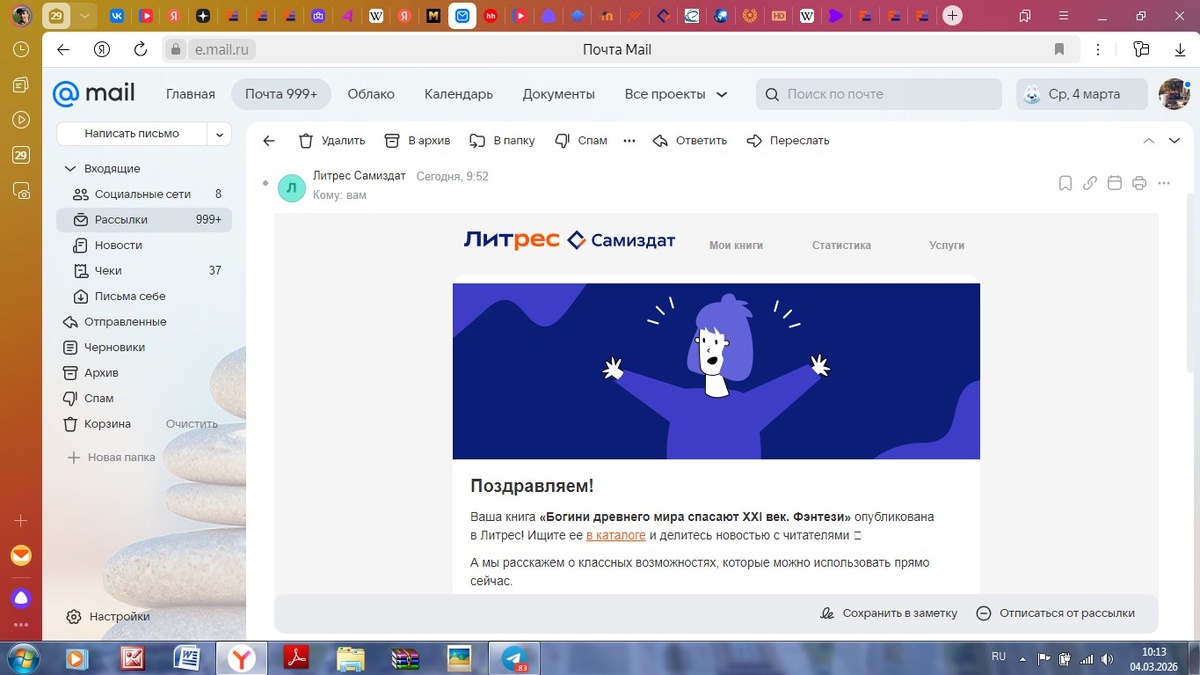Image resolution: width=1200 pixels, height=675 pixels.
Task: Click the browser back arrow
Action: (63, 49)
